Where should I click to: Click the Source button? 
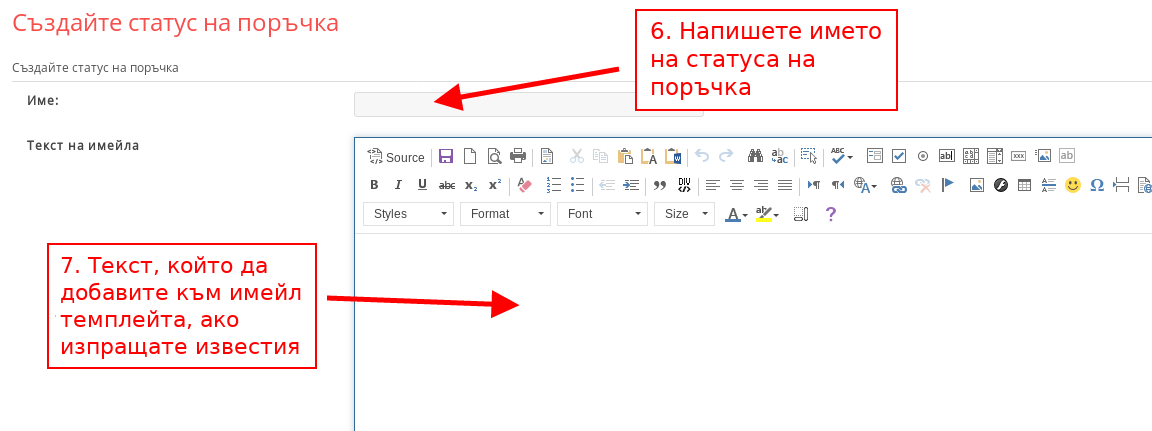(x=396, y=157)
